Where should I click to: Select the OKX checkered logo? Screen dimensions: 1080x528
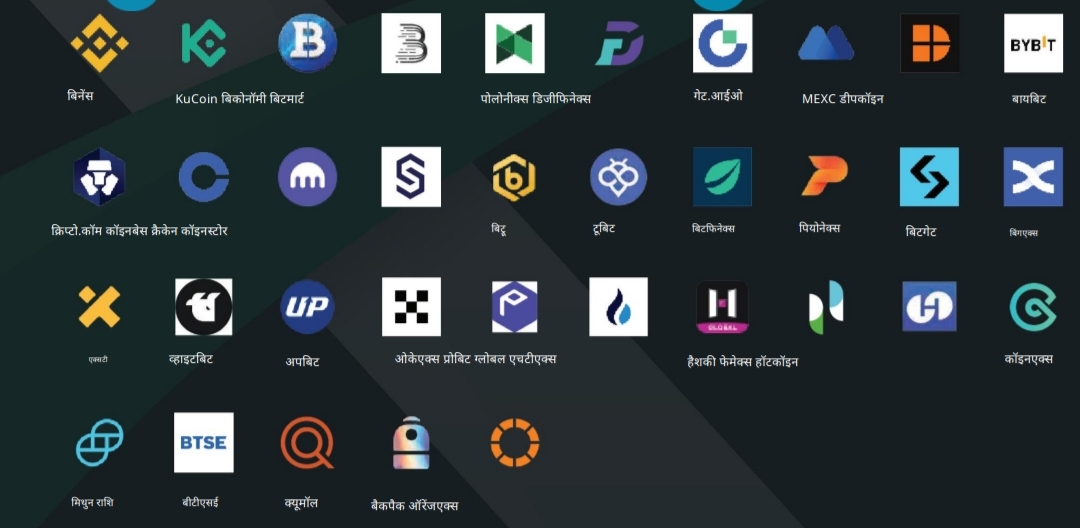coord(411,307)
